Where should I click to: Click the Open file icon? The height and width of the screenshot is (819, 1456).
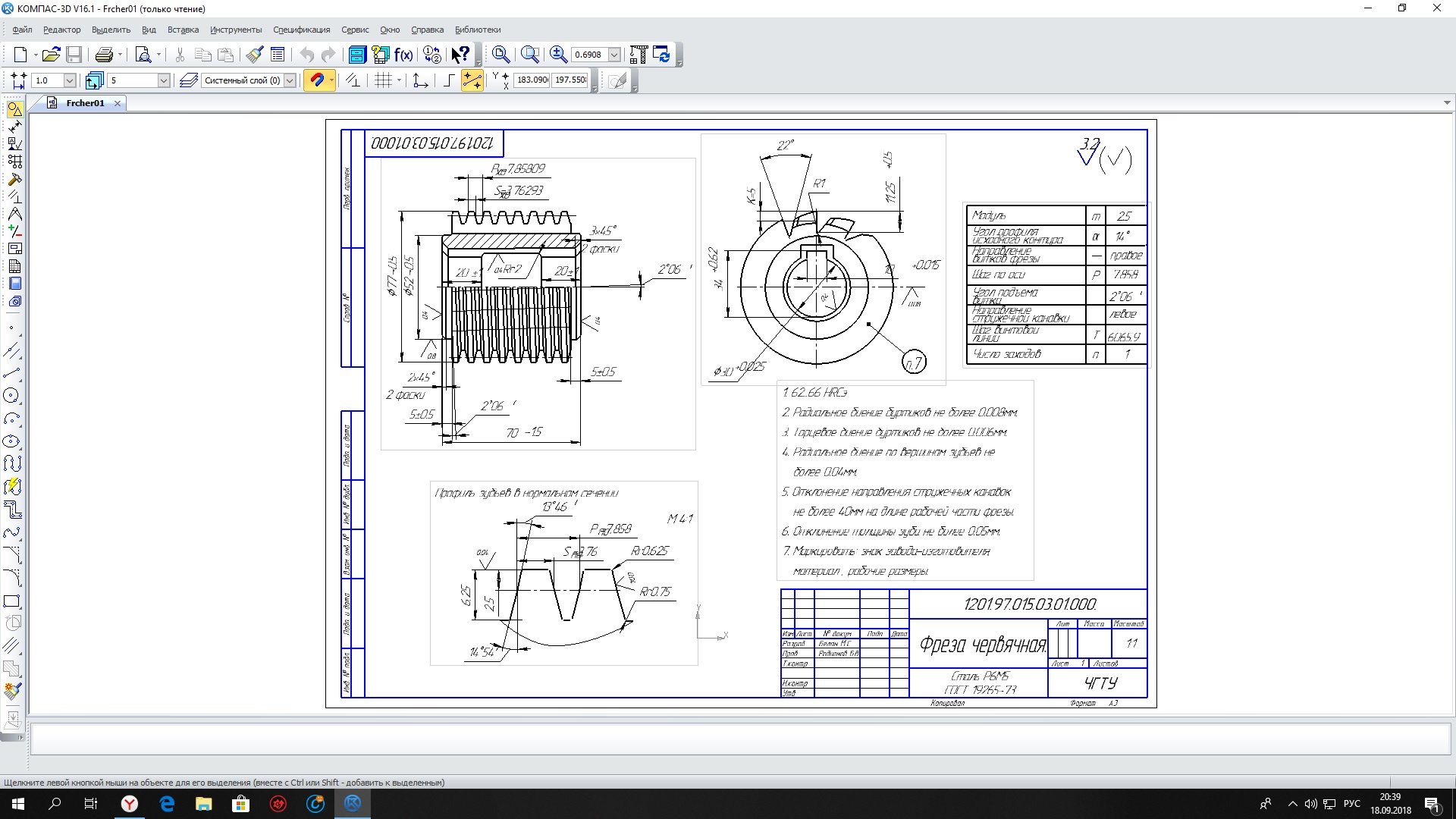click(50, 55)
